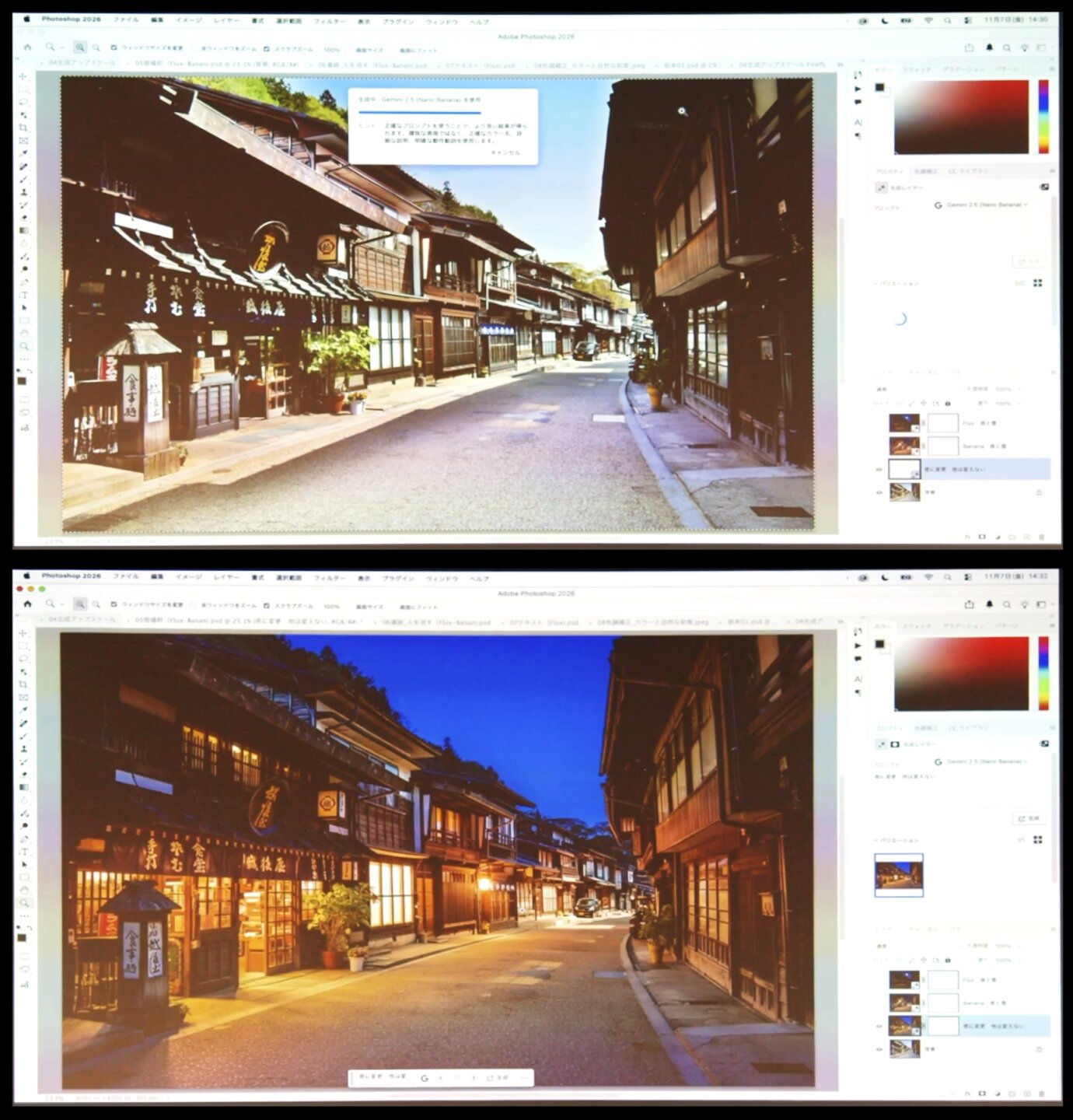Select the Move tool in lower window
Image resolution: width=1073 pixels, height=1120 pixels.
point(23,634)
